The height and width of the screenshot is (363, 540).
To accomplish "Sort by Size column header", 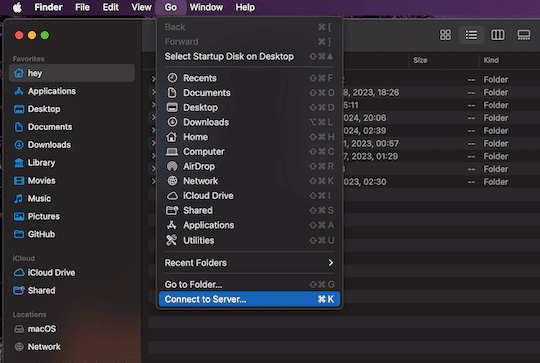I will [420, 60].
